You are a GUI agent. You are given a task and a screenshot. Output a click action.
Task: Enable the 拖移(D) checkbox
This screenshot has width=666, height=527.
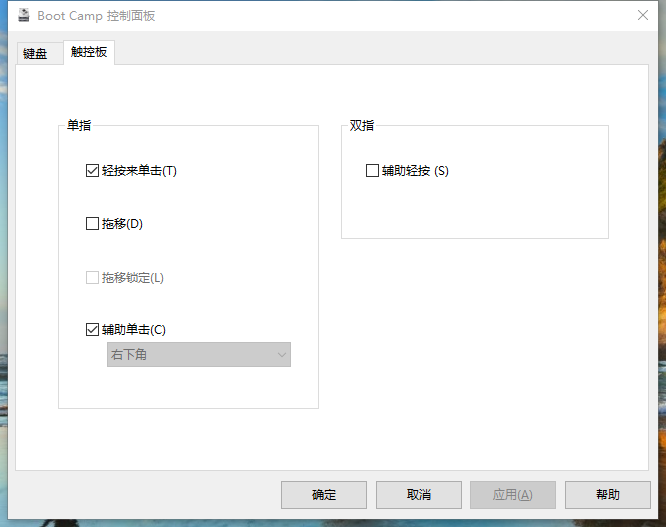92,224
